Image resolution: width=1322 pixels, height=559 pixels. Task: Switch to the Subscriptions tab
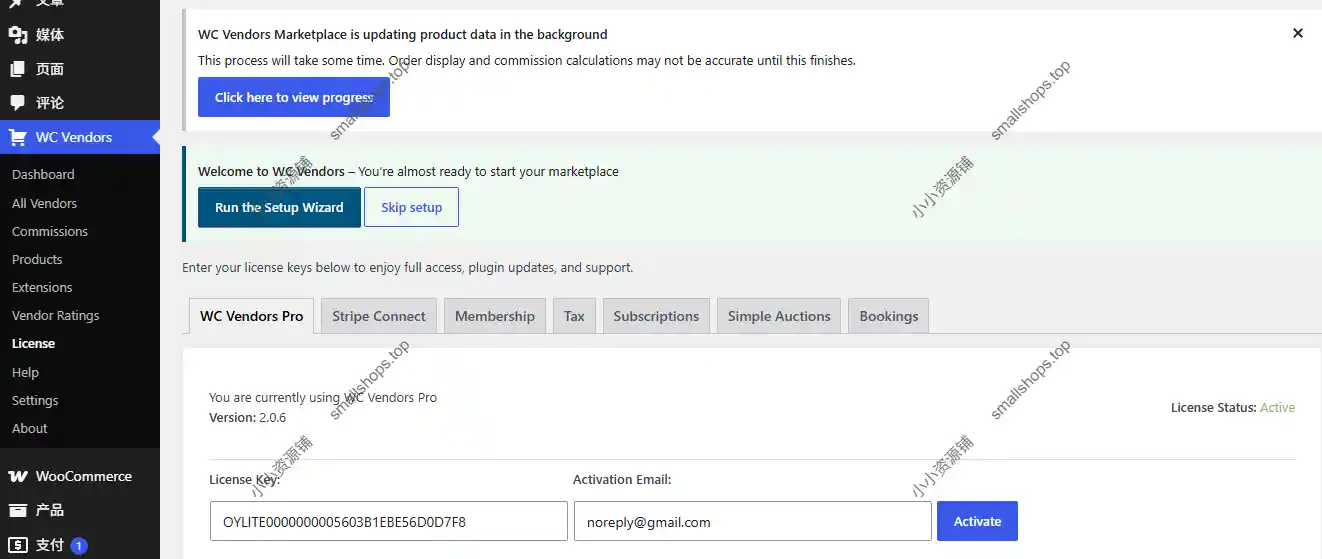click(656, 316)
